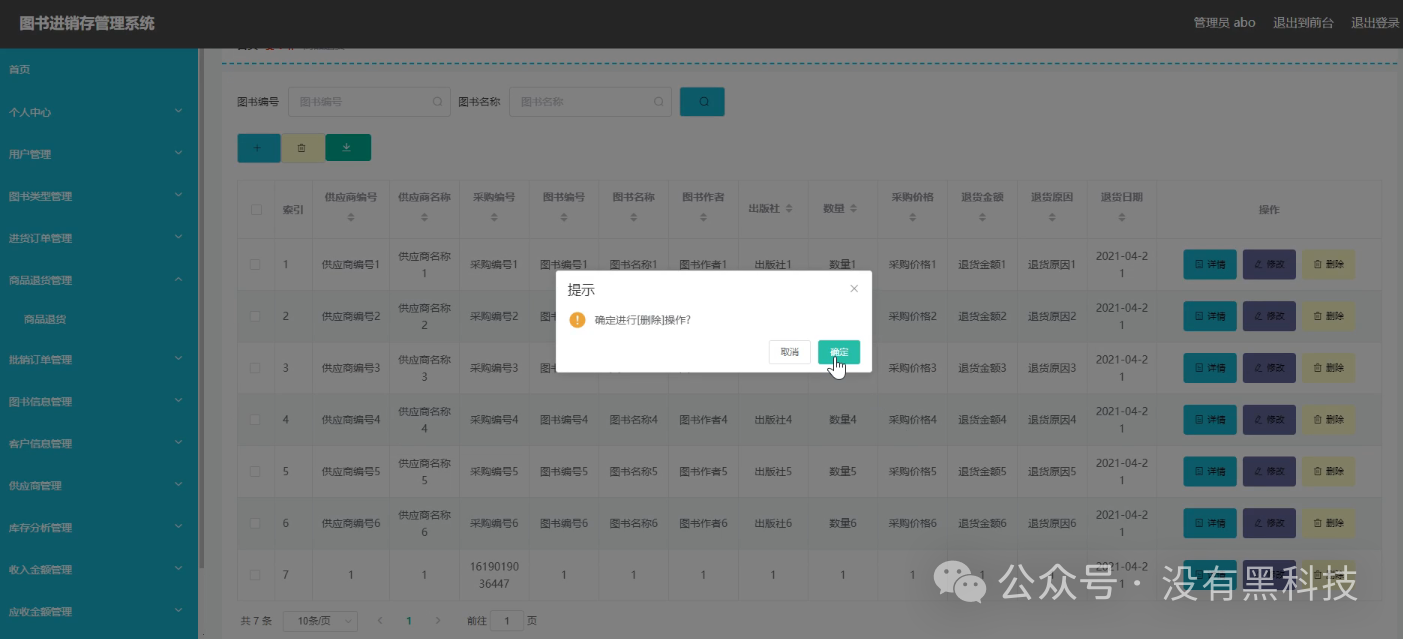
Task: Click 删除 for row 1
Action: click(1328, 264)
